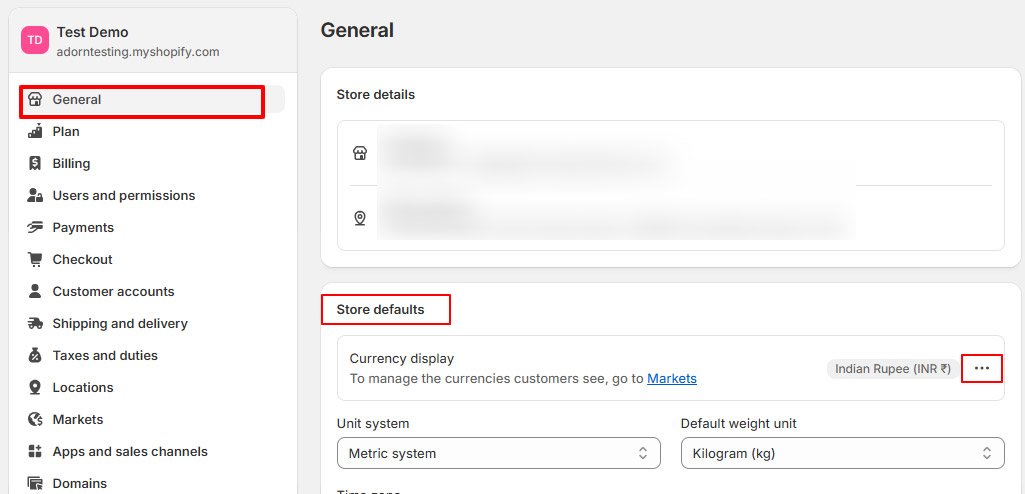The width and height of the screenshot is (1025, 494).
Task: Navigate to Apps and sales channels
Action: [130, 451]
